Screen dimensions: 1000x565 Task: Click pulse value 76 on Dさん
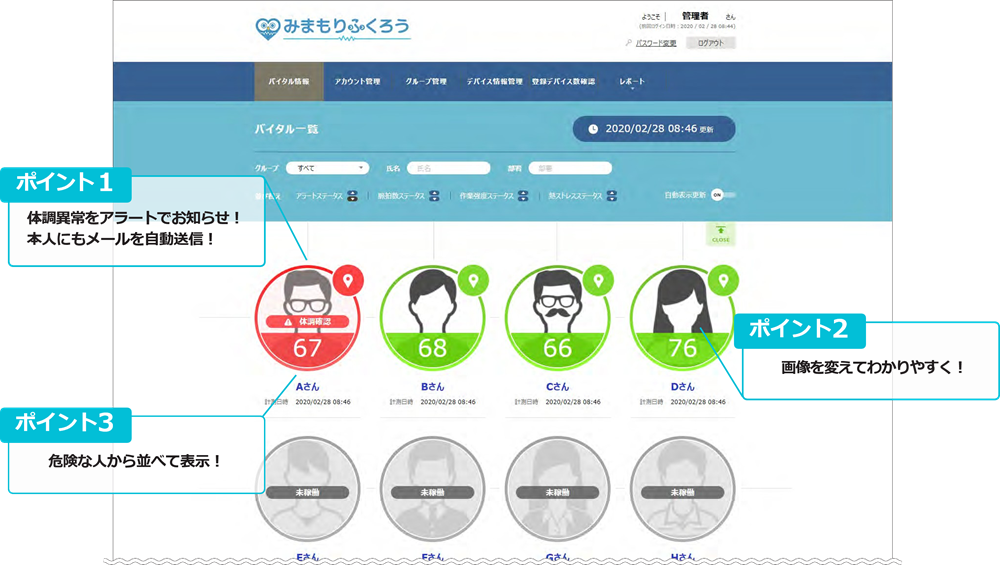tap(682, 348)
